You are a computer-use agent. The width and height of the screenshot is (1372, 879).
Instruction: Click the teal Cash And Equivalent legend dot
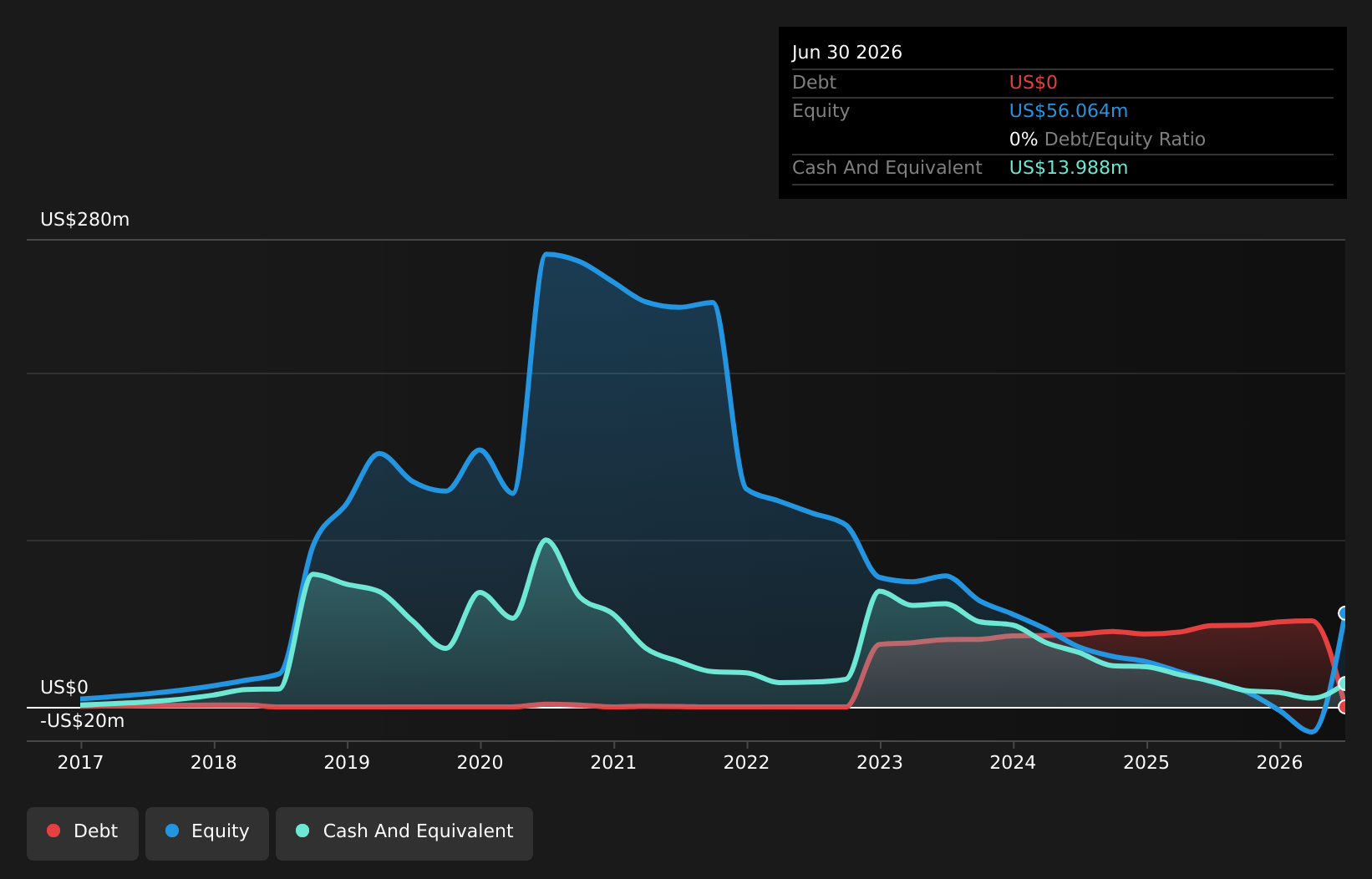(302, 831)
